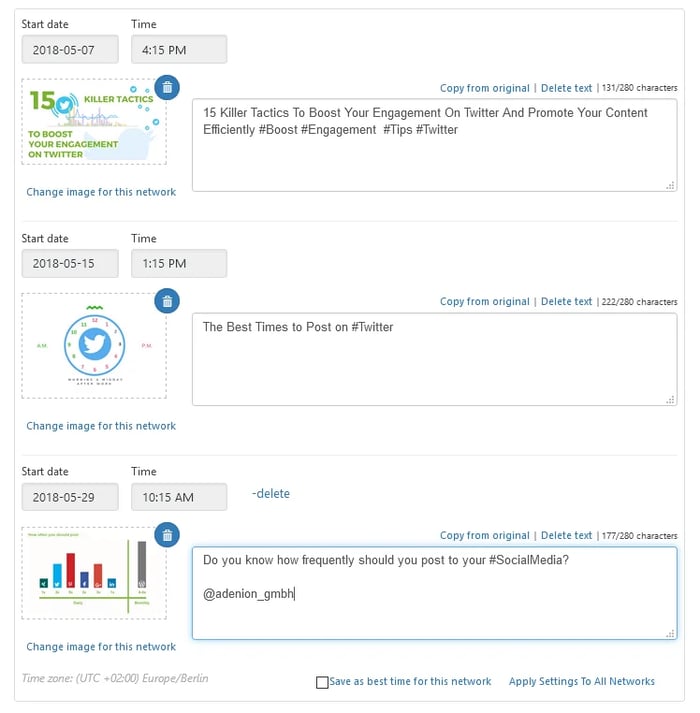Open the 2018-05-29 start date field
700x713 pixels.
(70, 497)
